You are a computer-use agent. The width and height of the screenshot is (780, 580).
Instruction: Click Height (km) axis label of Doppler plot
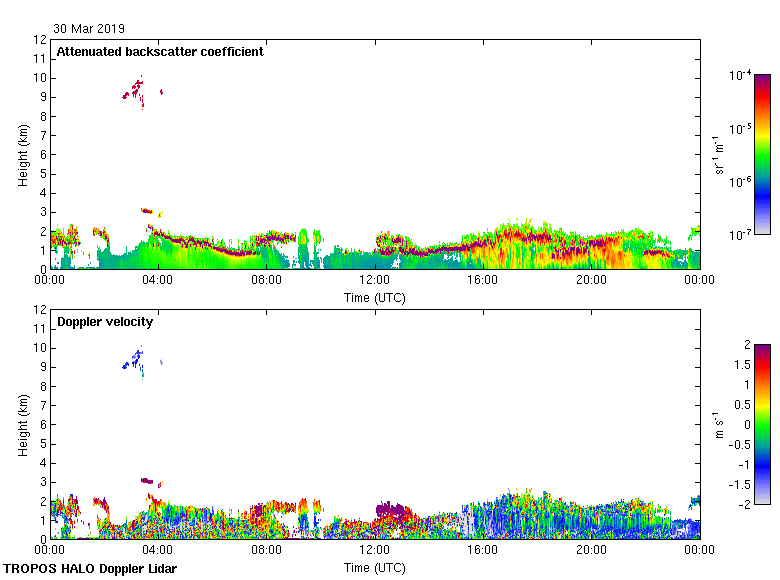pos(22,425)
